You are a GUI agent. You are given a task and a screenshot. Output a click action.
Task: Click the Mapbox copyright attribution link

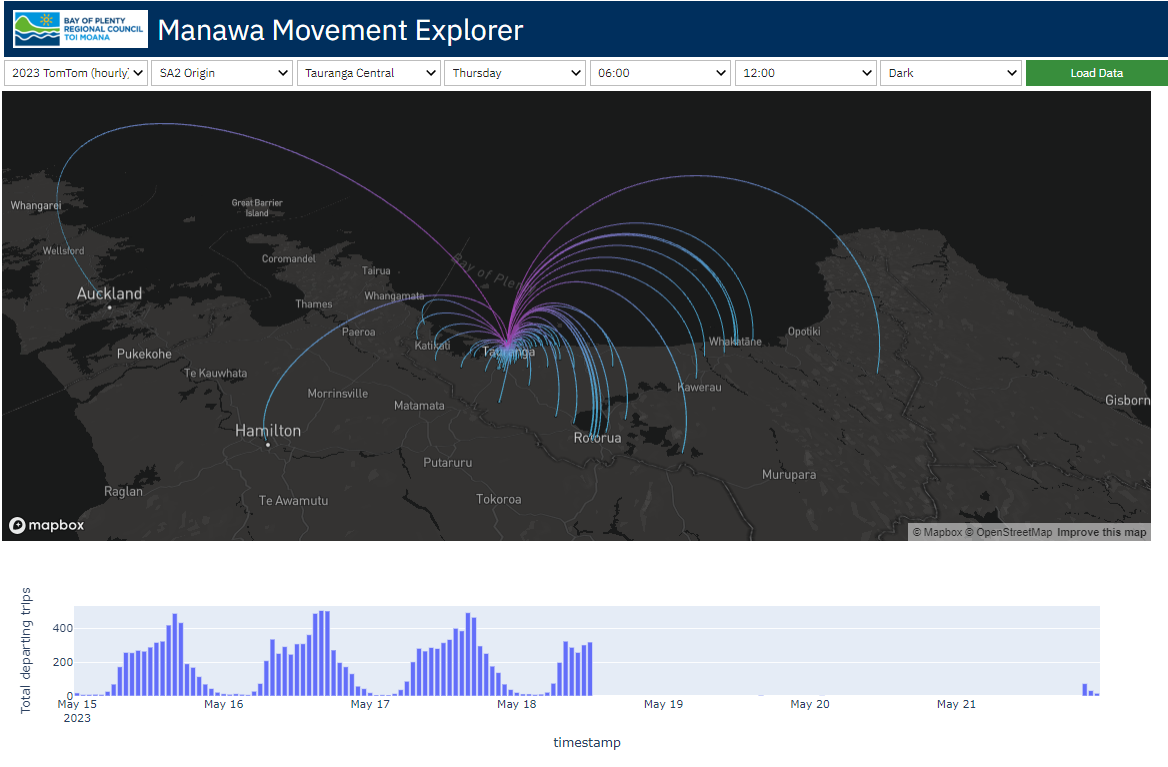[937, 532]
